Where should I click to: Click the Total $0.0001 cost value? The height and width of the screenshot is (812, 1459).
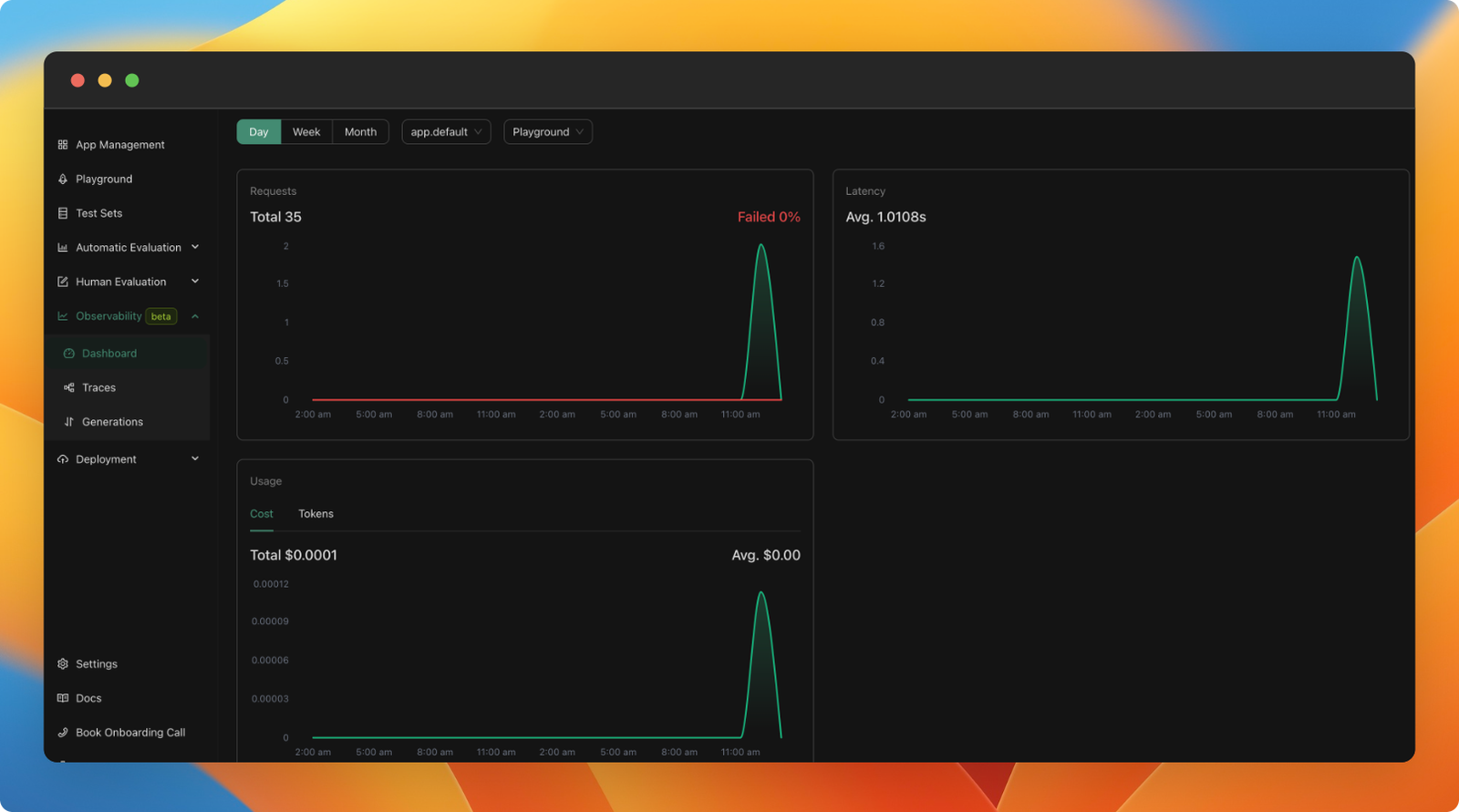click(x=294, y=555)
